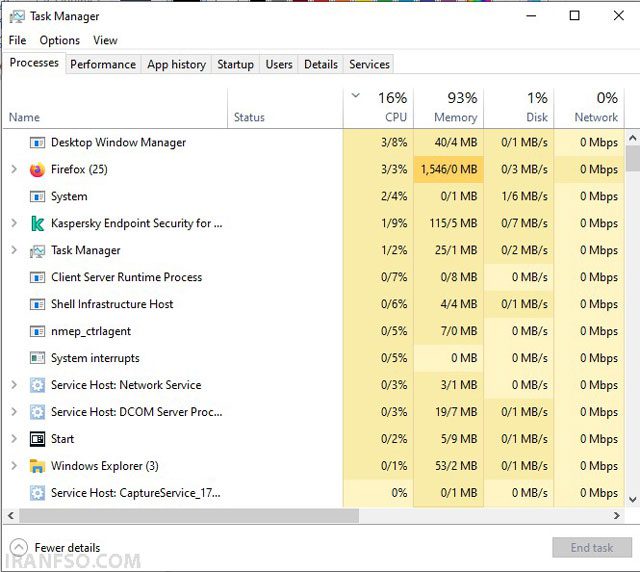Click Client Server Runtime CPU value 0/7%

pos(394,277)
